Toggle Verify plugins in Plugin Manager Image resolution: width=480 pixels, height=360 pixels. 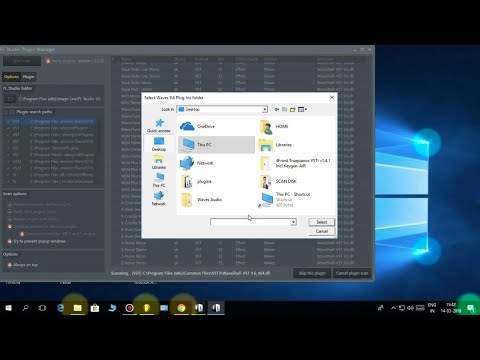point(48,61)
